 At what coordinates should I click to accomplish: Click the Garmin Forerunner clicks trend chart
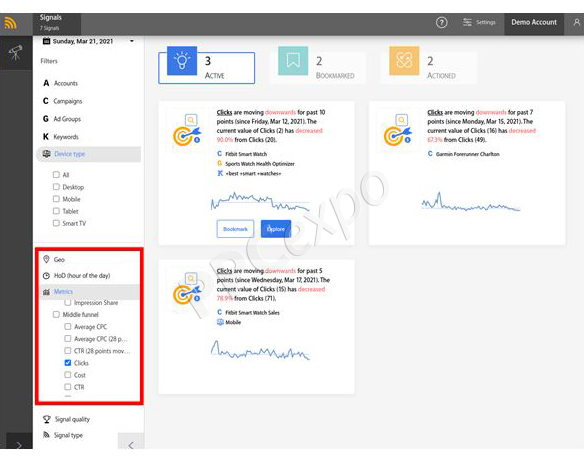471,202
